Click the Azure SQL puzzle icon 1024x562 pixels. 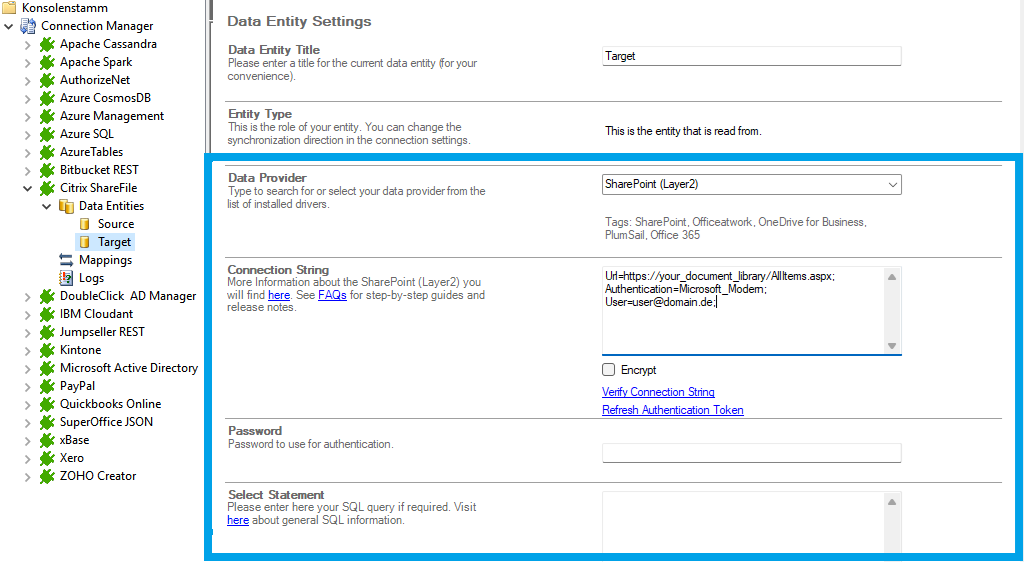pos(47,134)
